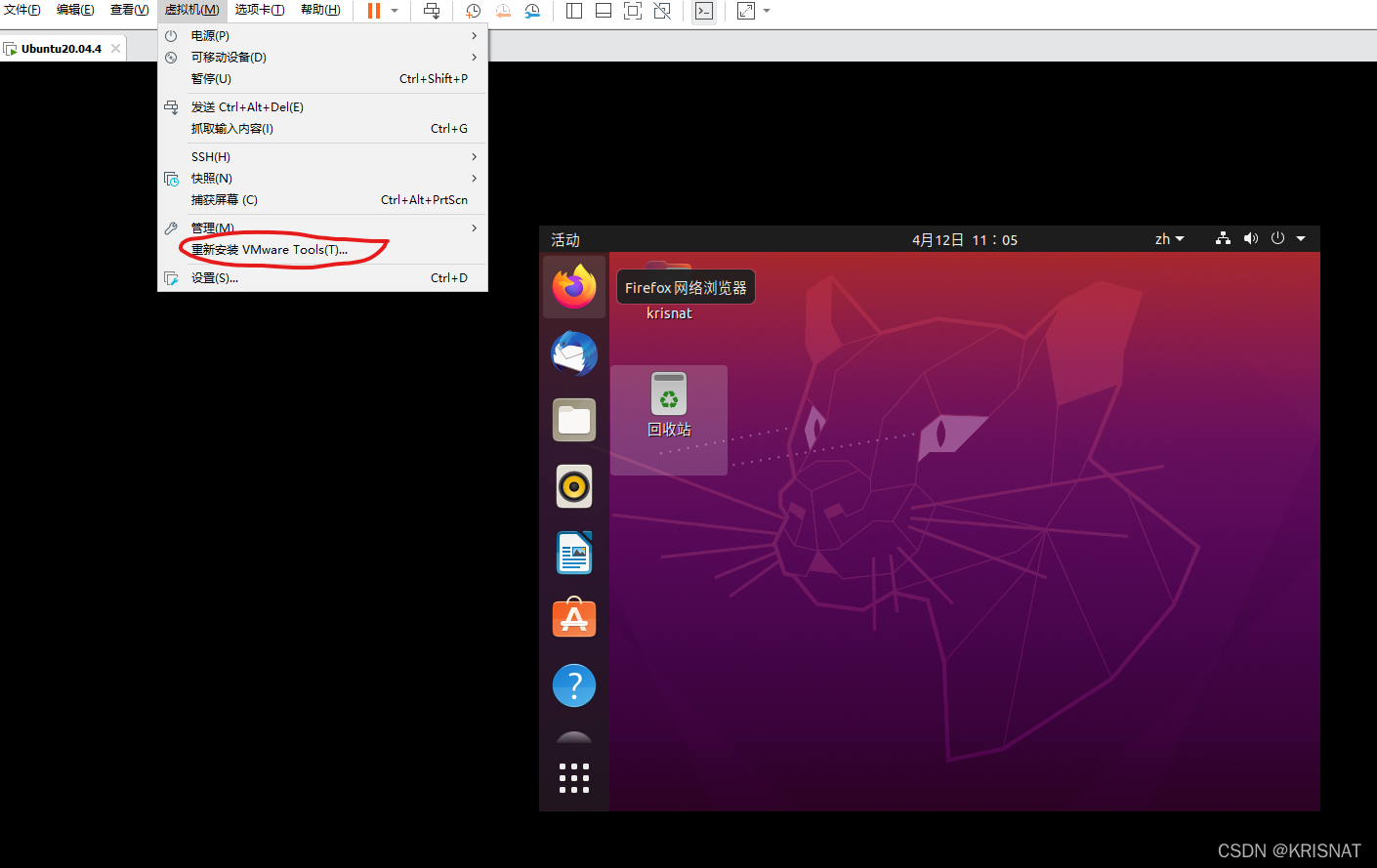Choose 发送 Ctrl+Alt+Del(E) menu entry
This screenshot has height=868, width=1377.
pyautogui.click(x=322, y=106)
